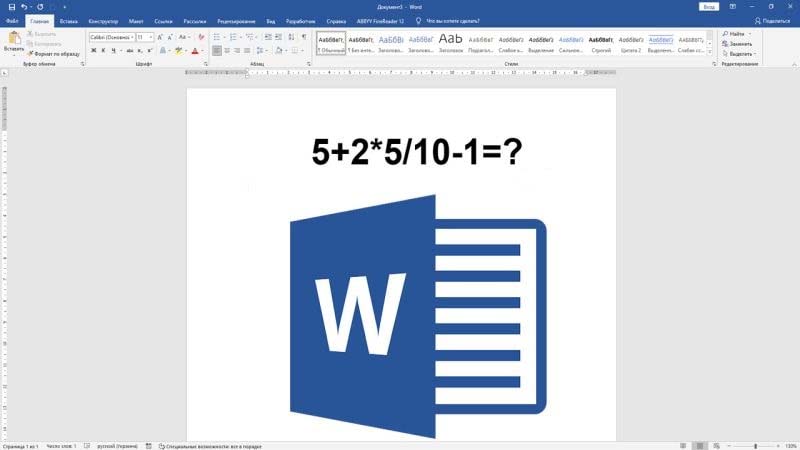The width and height of the screenshot is (800, 450).
Task: Increase paragraph indent
Action: click(279, 37)
